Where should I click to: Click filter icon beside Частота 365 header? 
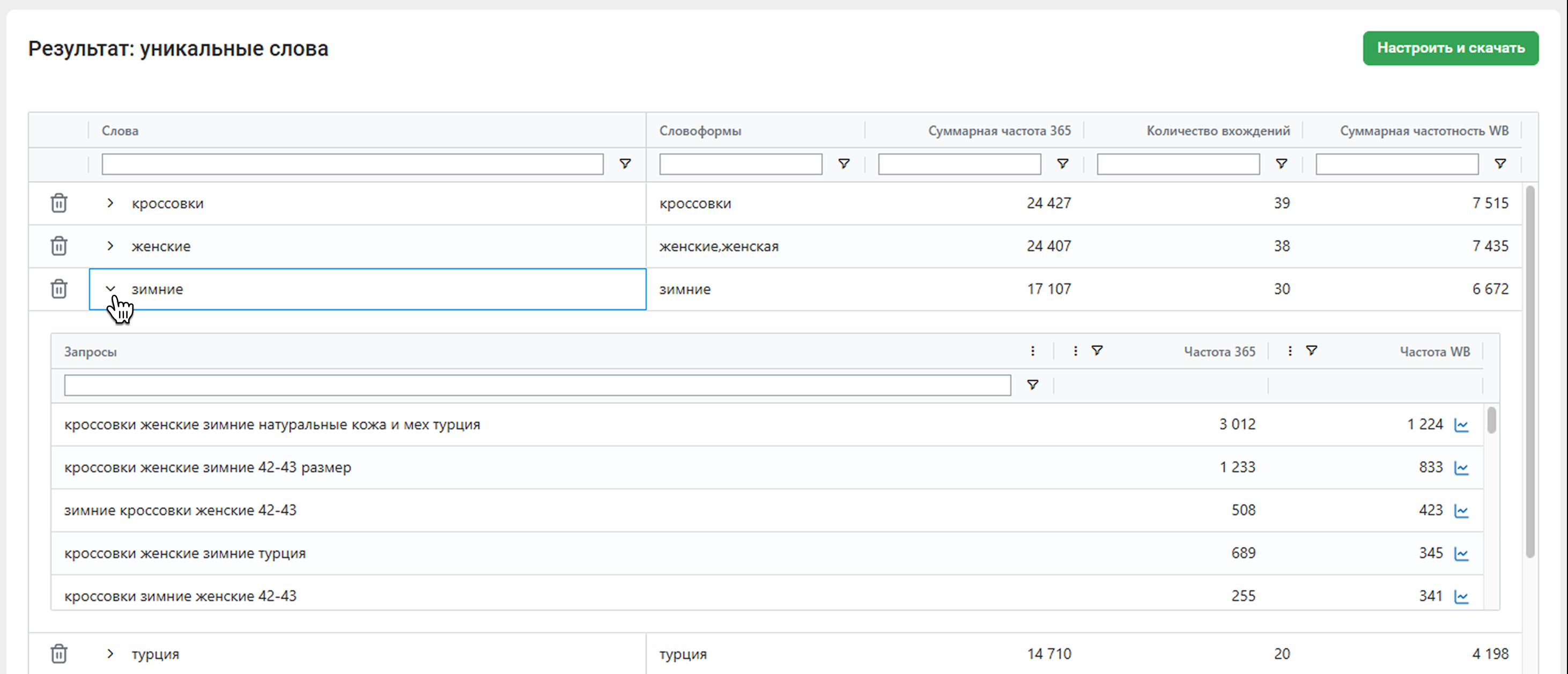[1097, 351]
